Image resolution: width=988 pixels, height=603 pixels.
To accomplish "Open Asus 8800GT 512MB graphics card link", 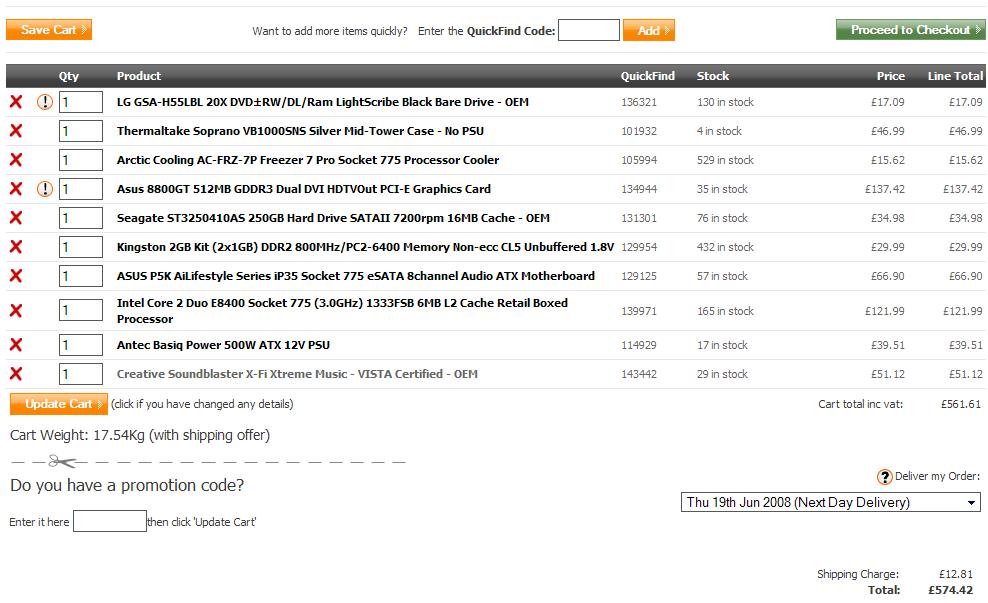I will pos(304,189).
